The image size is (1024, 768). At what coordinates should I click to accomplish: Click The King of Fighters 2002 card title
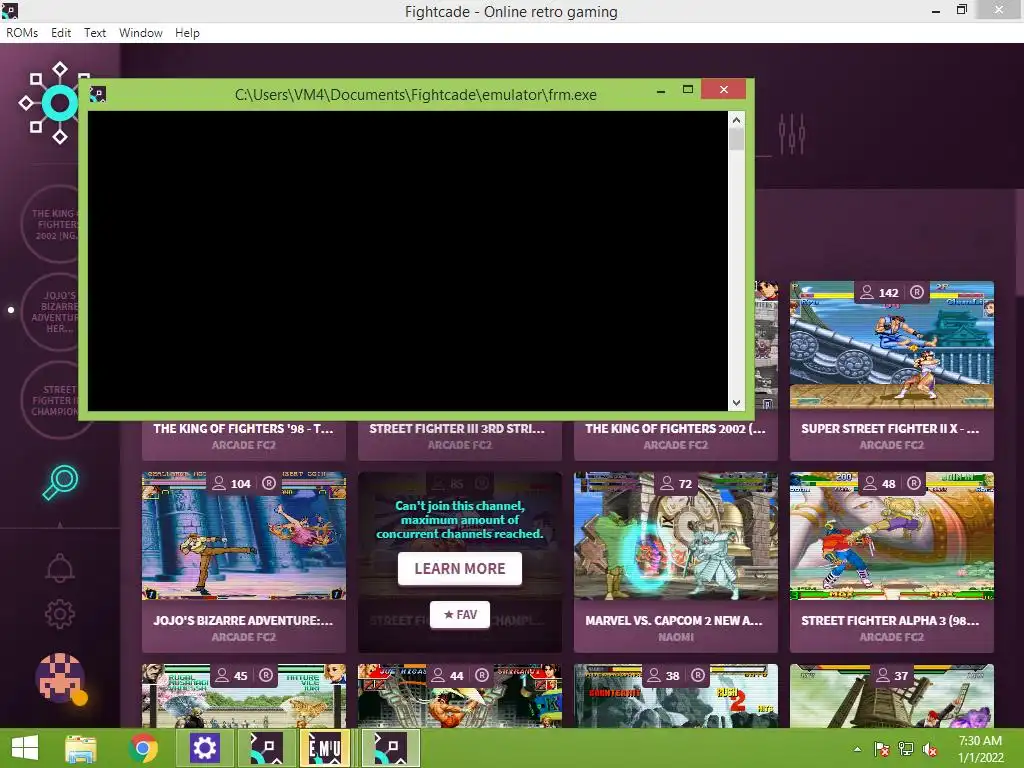(675, 429)
